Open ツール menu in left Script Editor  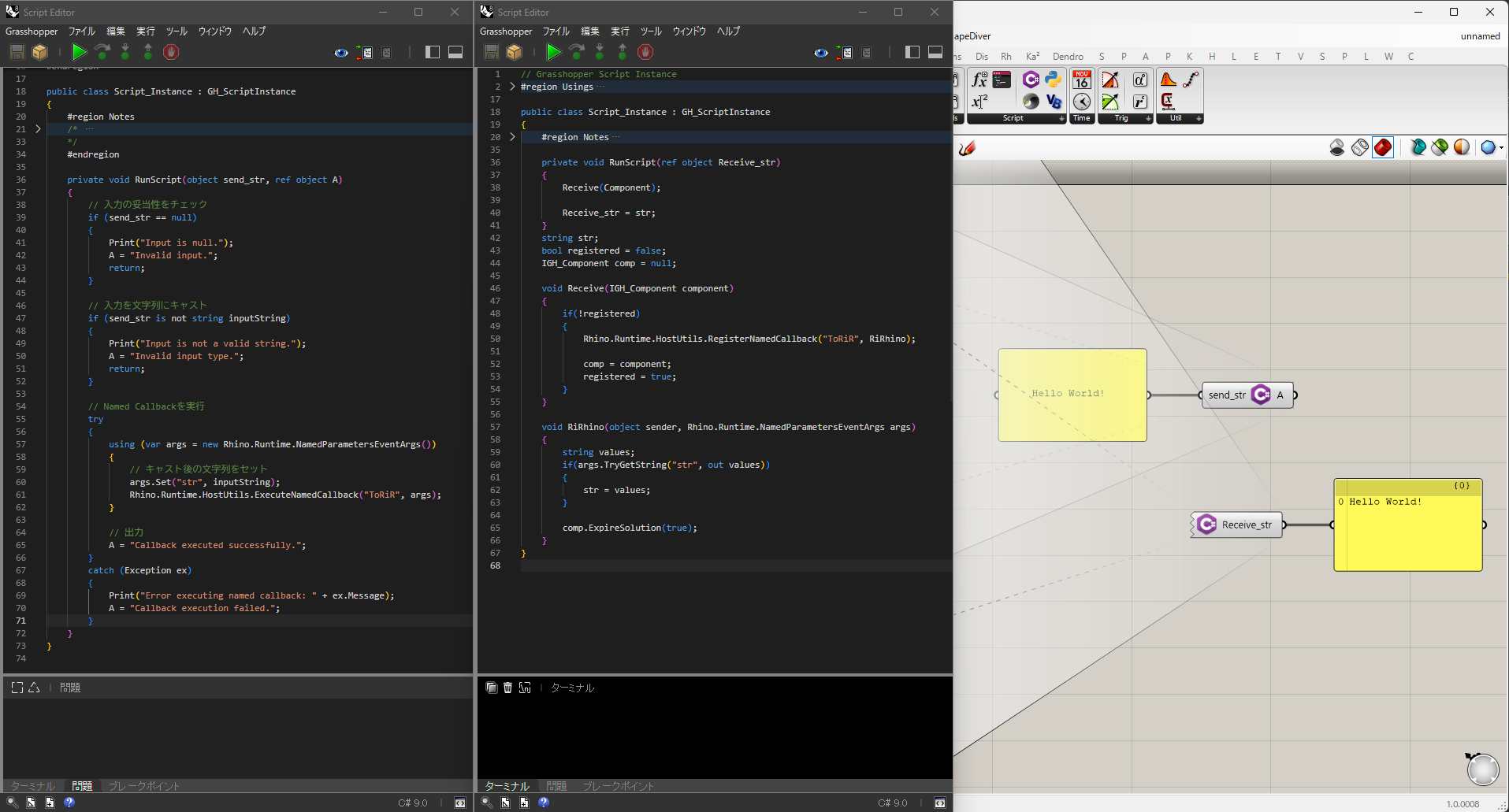pos(177,32)
